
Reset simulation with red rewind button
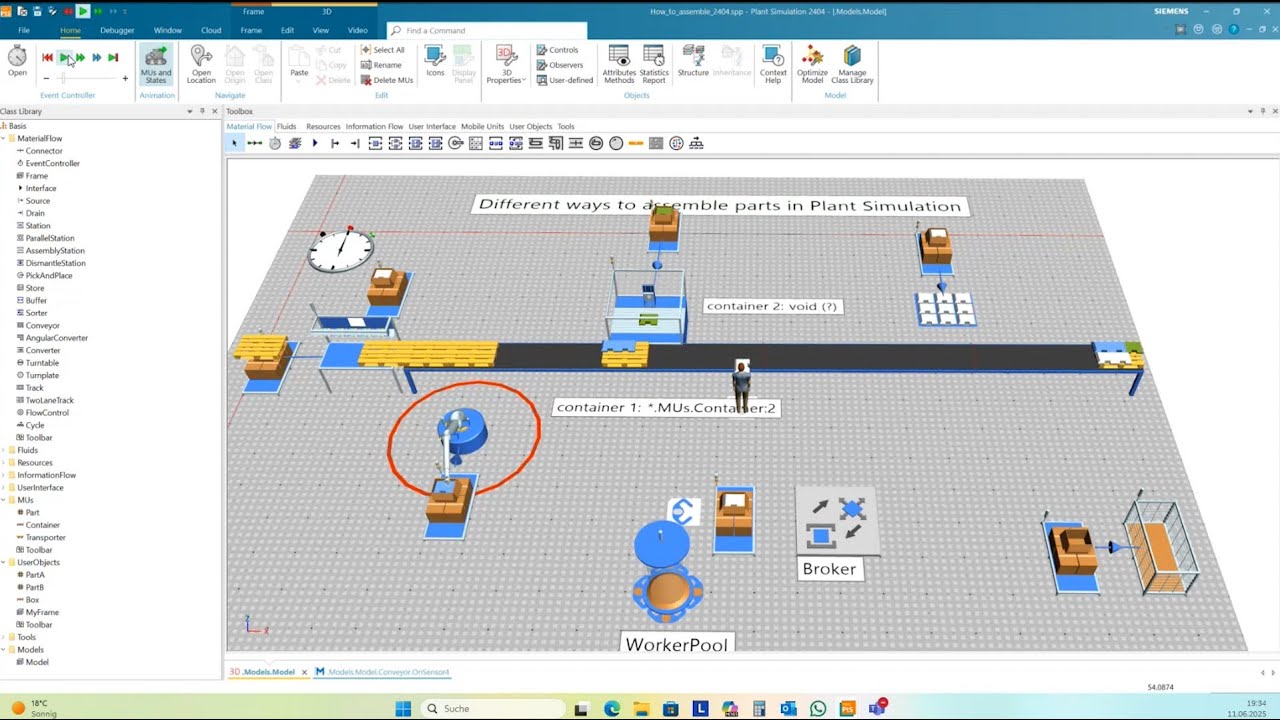tap(47, 58)
